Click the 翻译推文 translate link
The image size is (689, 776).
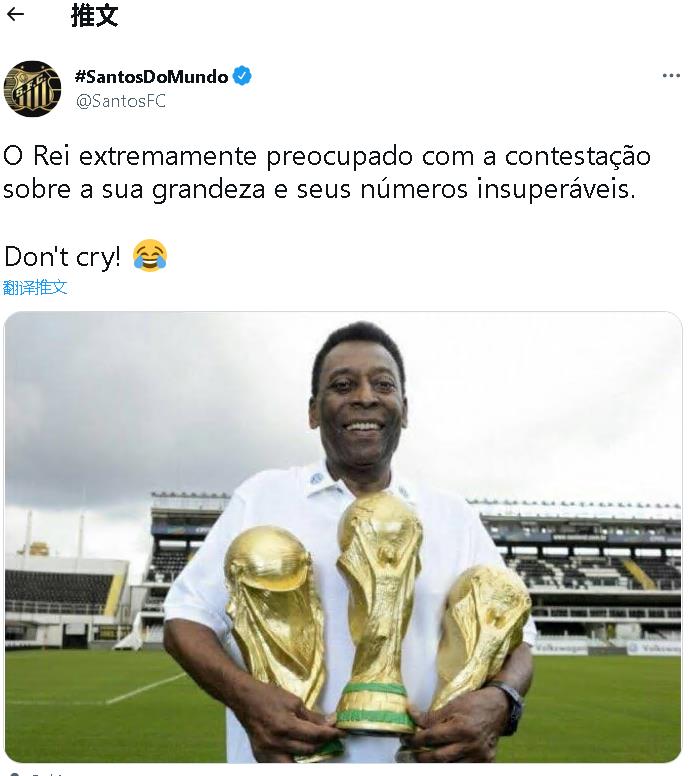(35, 287)
